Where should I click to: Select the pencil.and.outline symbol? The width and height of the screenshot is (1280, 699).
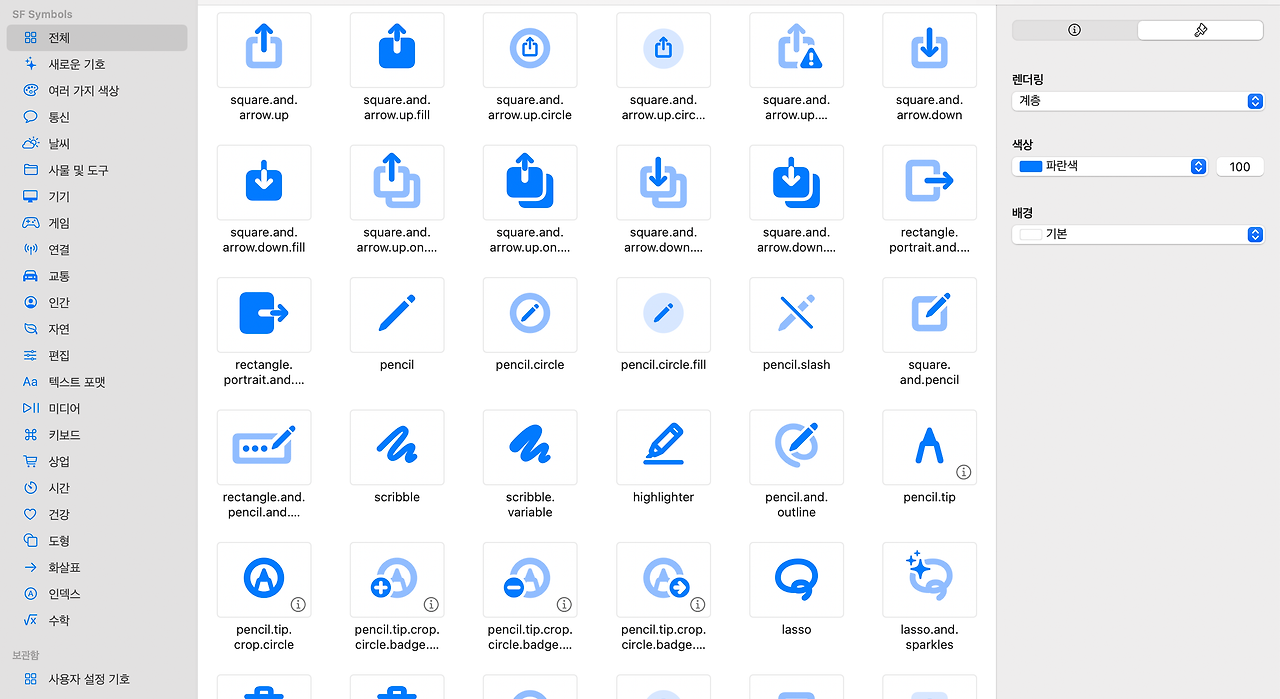(797, 447)
